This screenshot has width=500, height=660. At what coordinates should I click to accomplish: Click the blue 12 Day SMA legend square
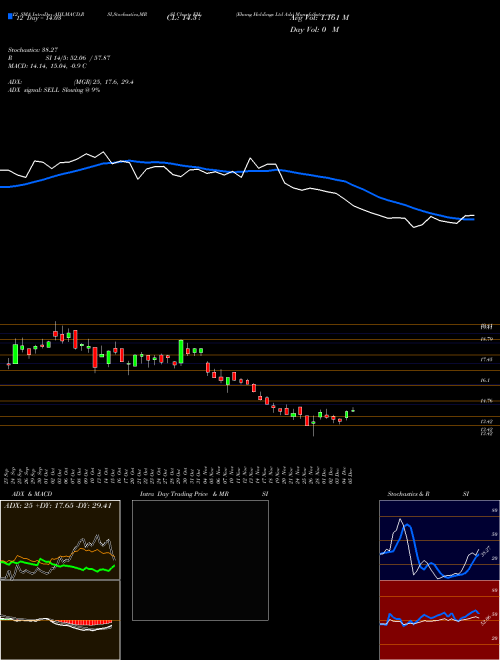click(10, 17)
